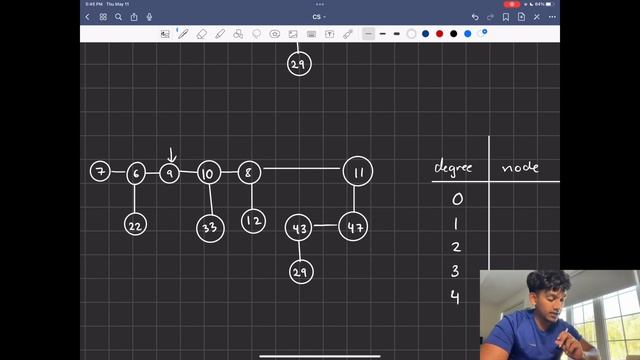Tap the home indicator bar at the bottom
This screenshot has width=640, height=360.
[320, 356]
